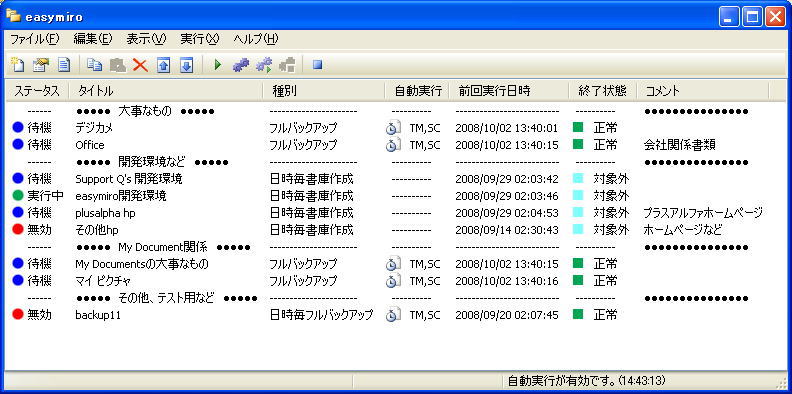Image resolution: width=792 pixels, height=394 pixels.
Task: Open the ヘルプ(H) menu
Action: 256,39
